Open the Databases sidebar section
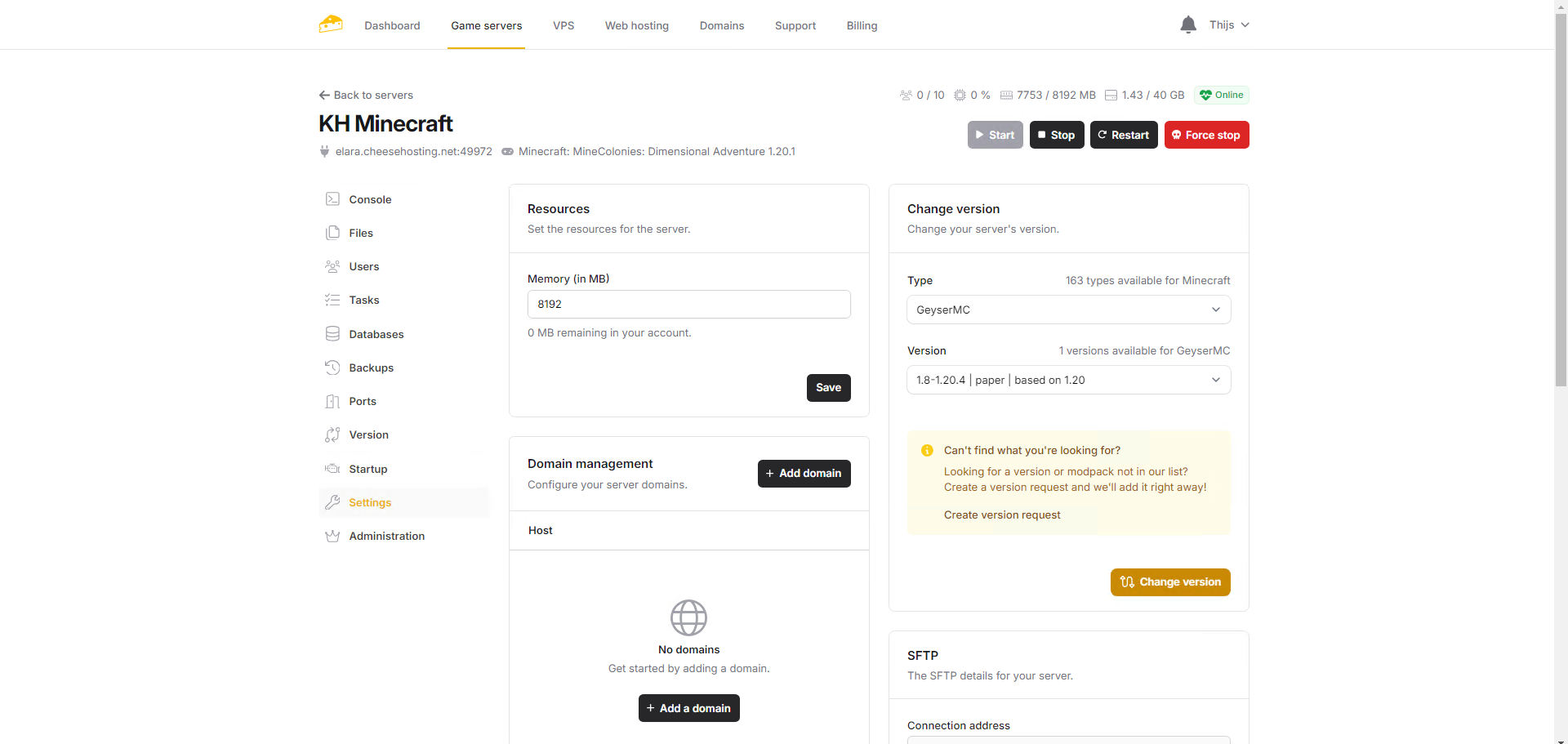Screen dimensions: 1568x744 pos(376,334)
